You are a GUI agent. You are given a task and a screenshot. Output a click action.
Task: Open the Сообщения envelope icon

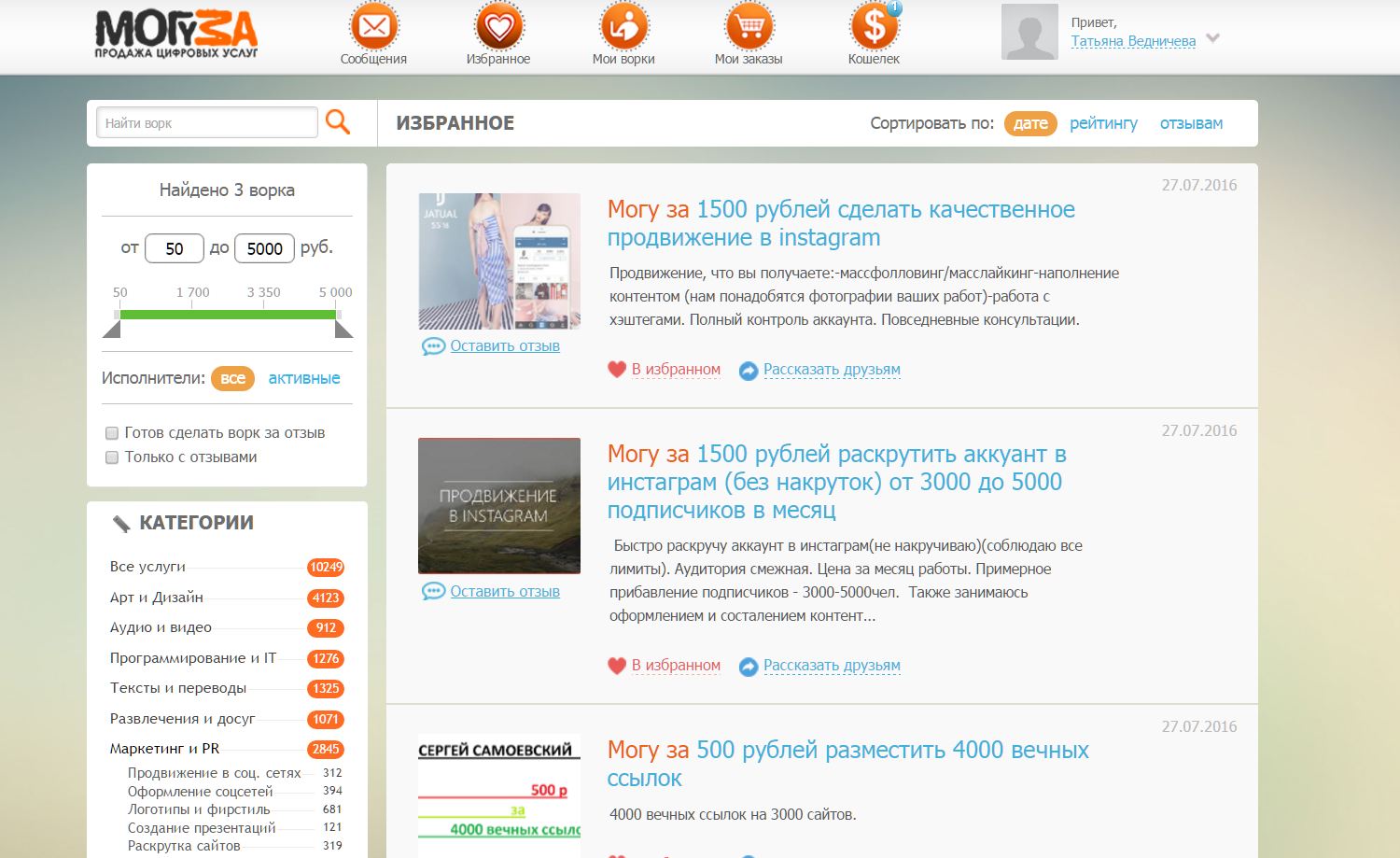[373, 26]
